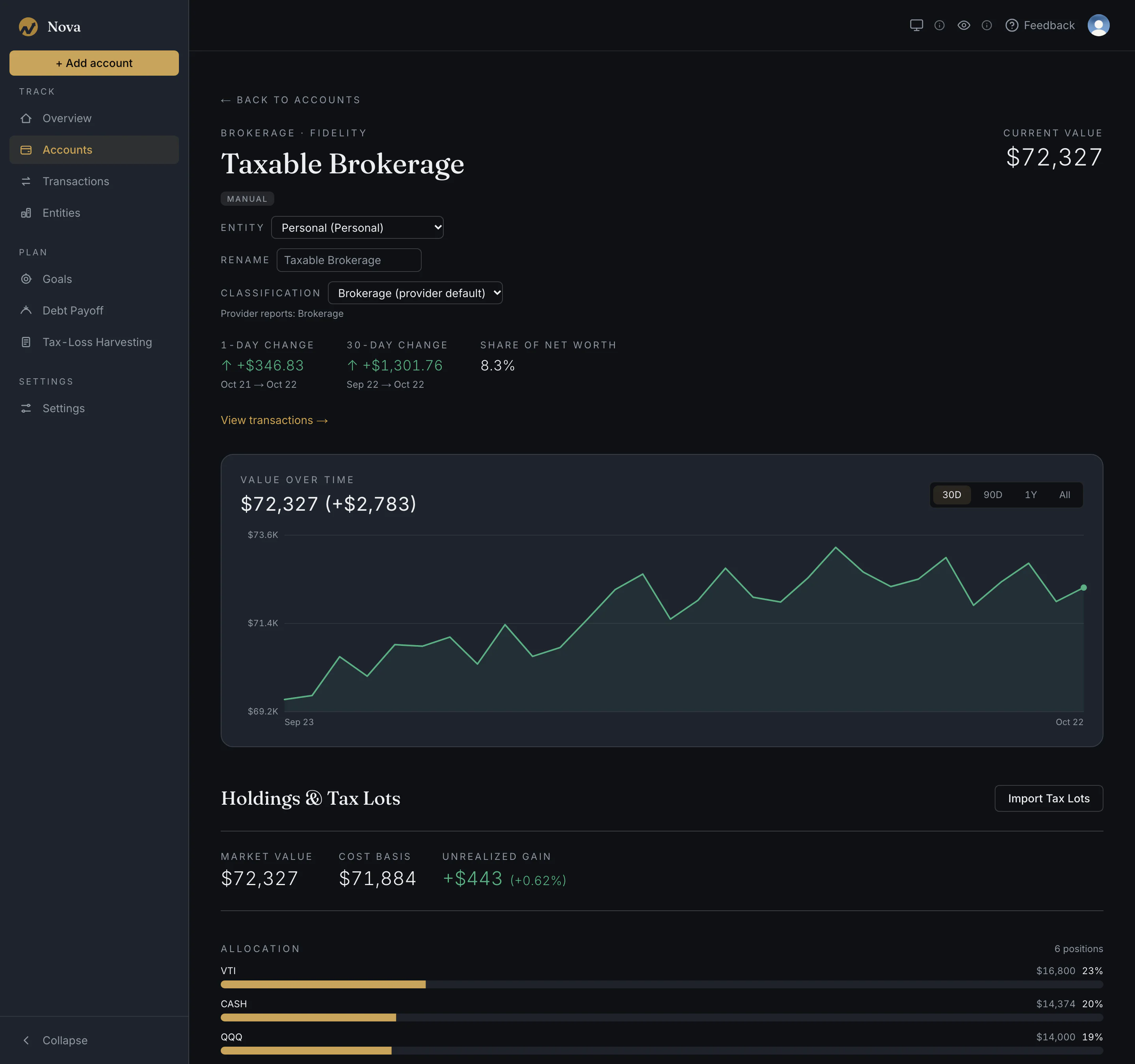
Task: Click the 6 positions count
Action: click(1079, 949)
